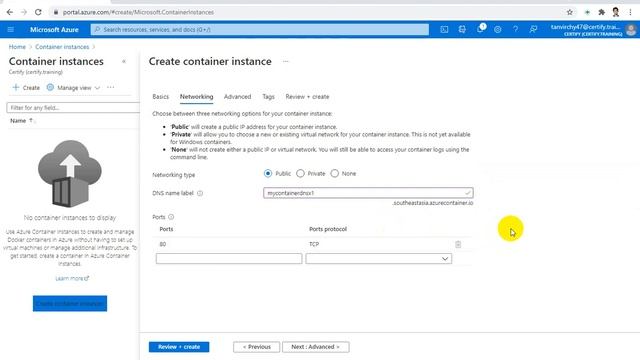This screenshot has width=640, height=360.
Task: Bookmark this page with the star icon
Action: 570,12
